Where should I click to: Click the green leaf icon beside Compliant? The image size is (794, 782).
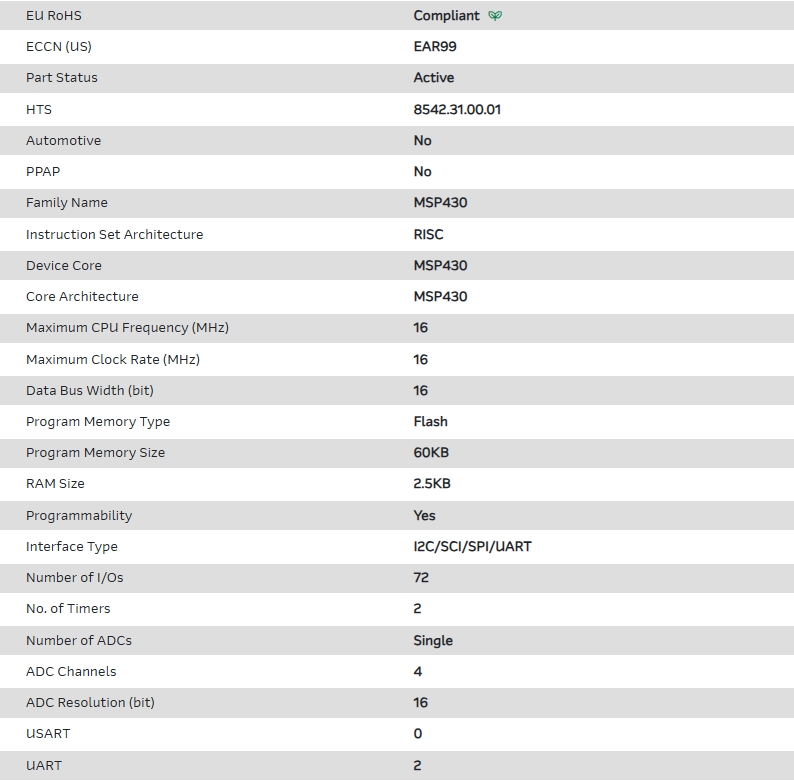495,16
